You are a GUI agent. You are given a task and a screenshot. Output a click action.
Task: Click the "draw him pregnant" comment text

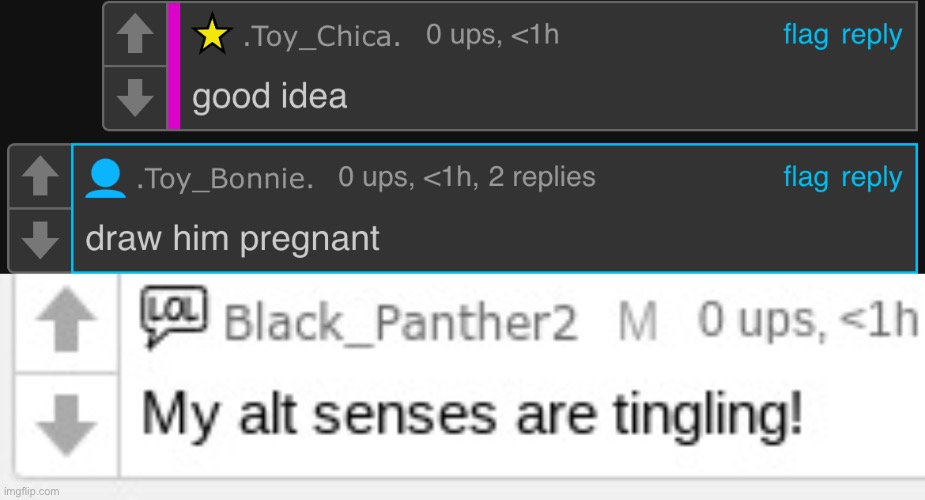pos(232,239)
